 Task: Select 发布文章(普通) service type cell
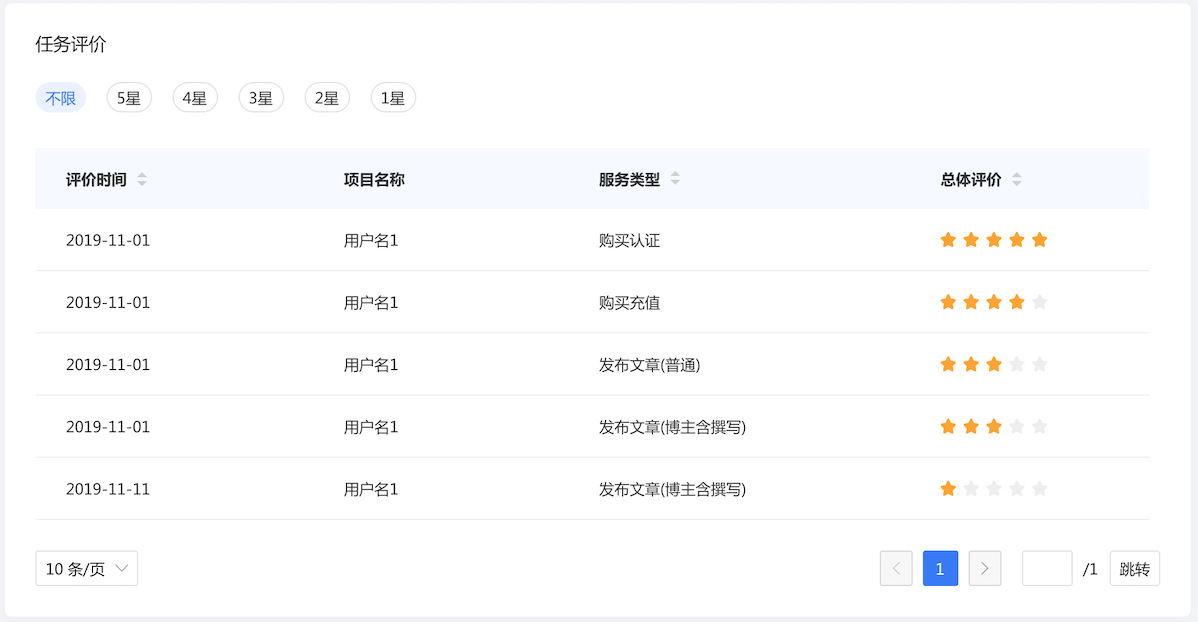[x=649, y=365]
